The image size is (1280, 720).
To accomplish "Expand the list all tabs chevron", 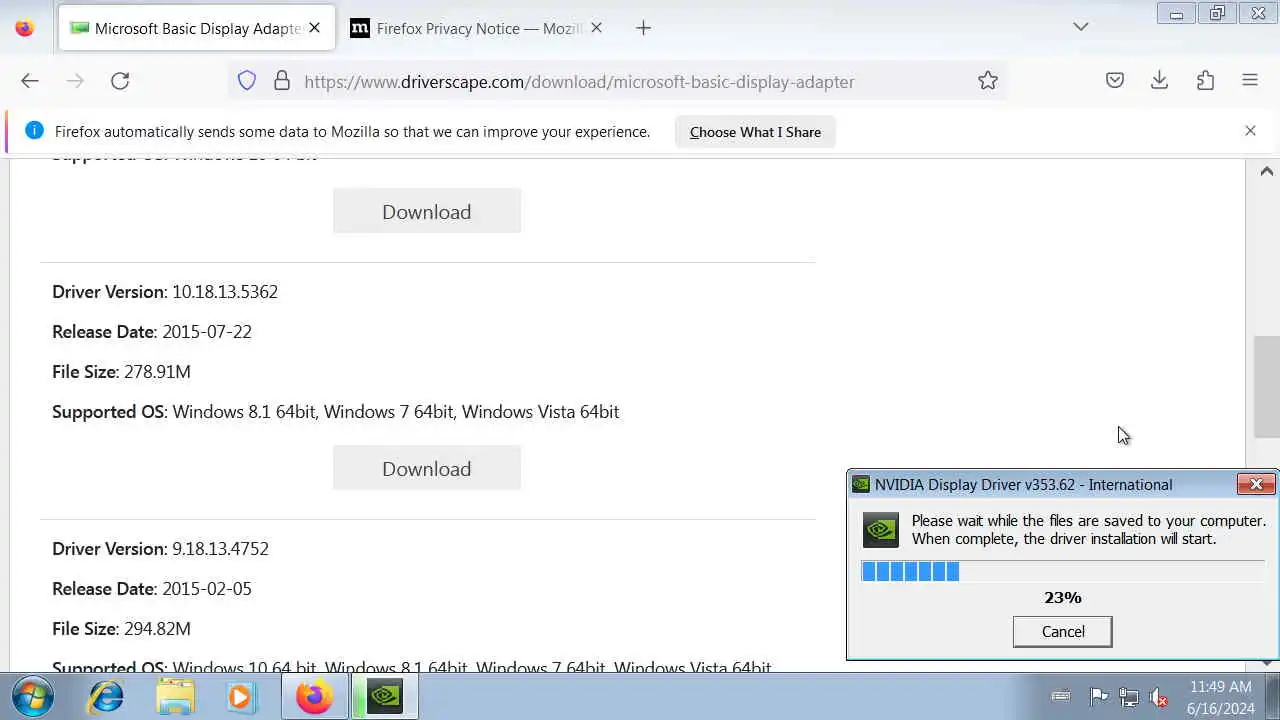I will 1081,27.
